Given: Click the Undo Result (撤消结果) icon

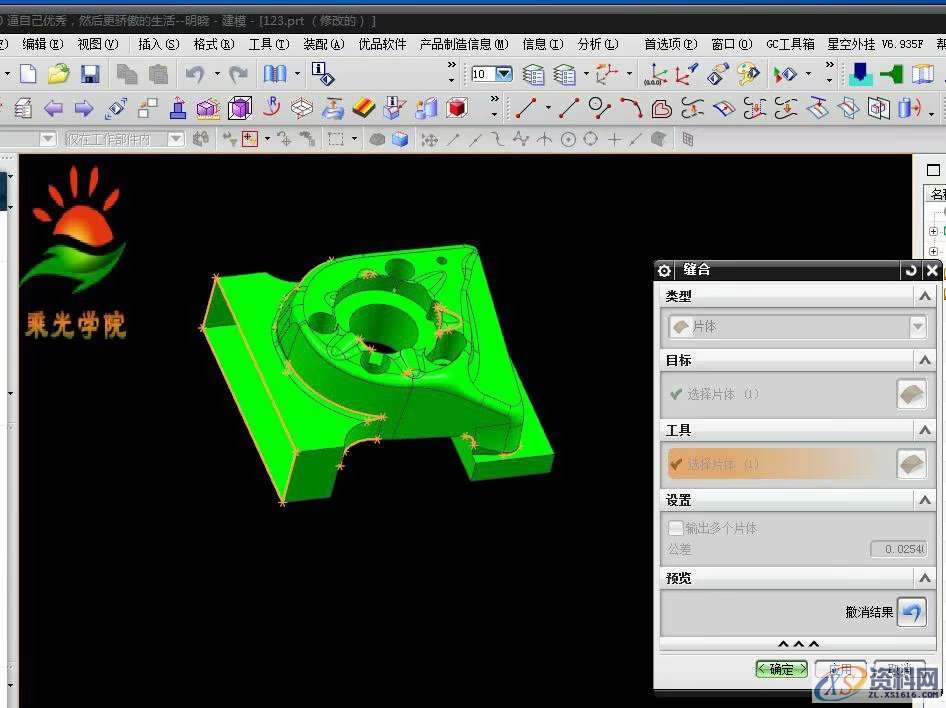Looking at the screenshot, I should (x=911, y=612).
